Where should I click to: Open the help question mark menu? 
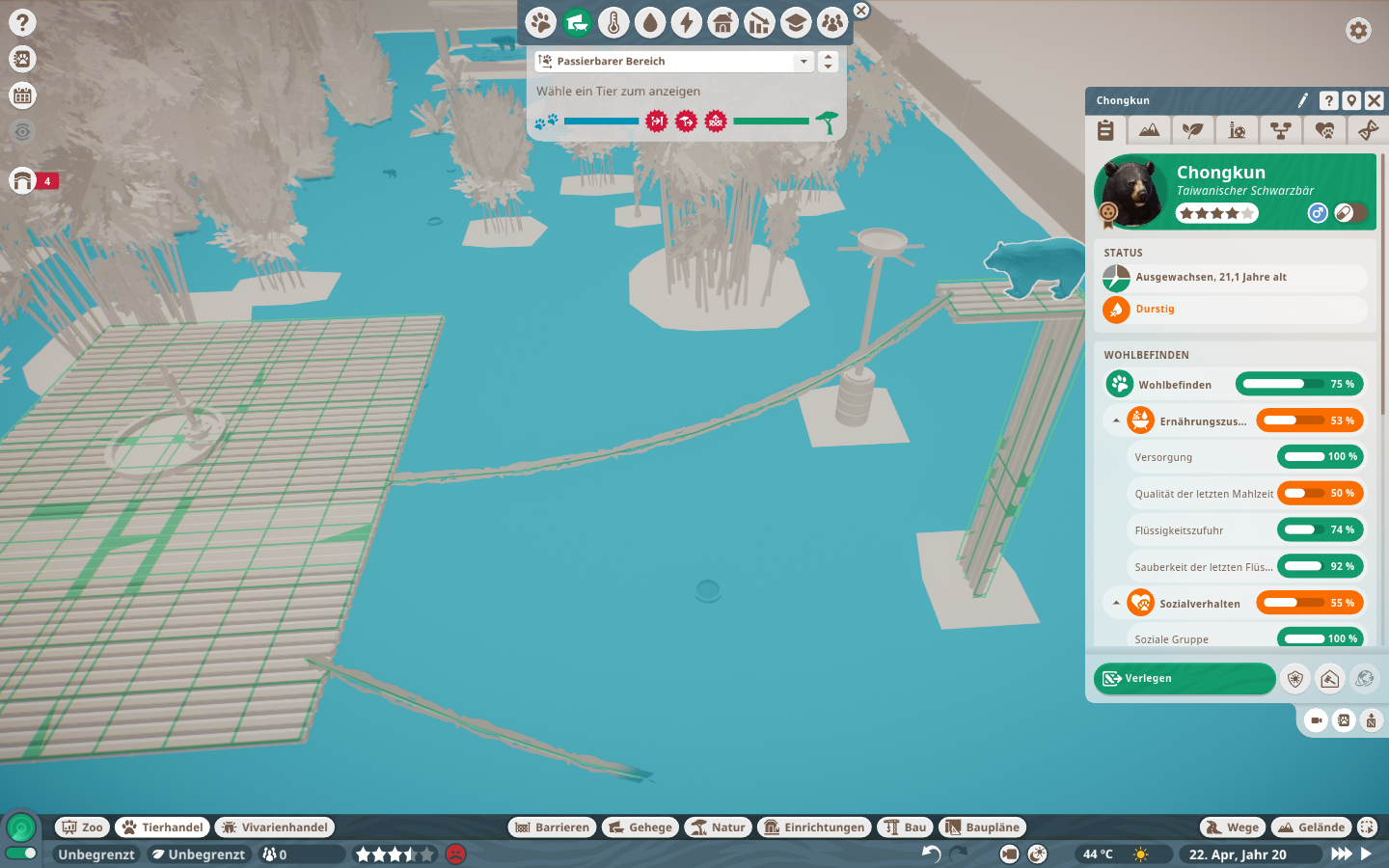[x=22, y=22]
